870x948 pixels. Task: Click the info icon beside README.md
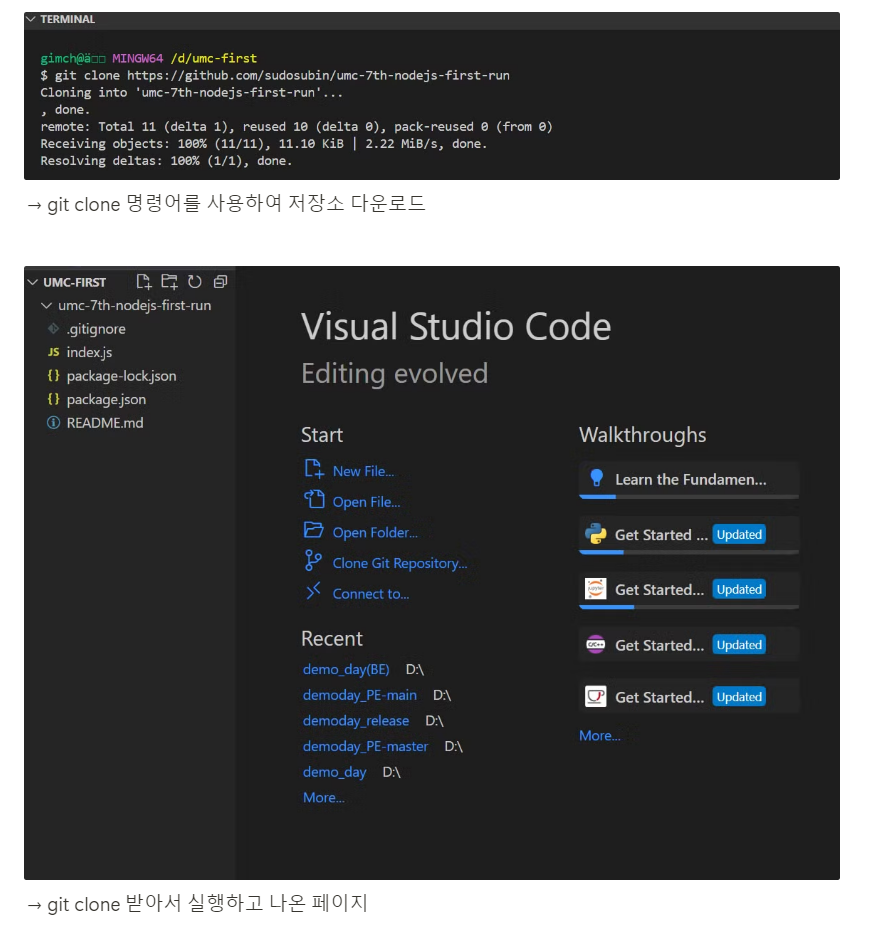coord(54,423)
